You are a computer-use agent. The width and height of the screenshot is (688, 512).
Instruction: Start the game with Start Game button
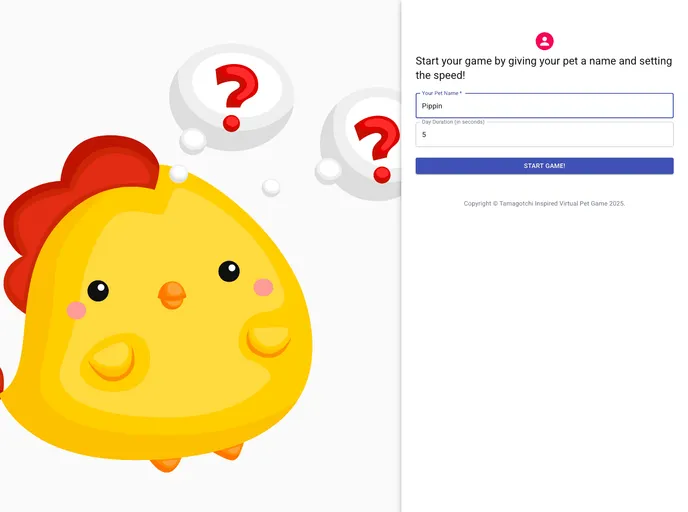544,166
